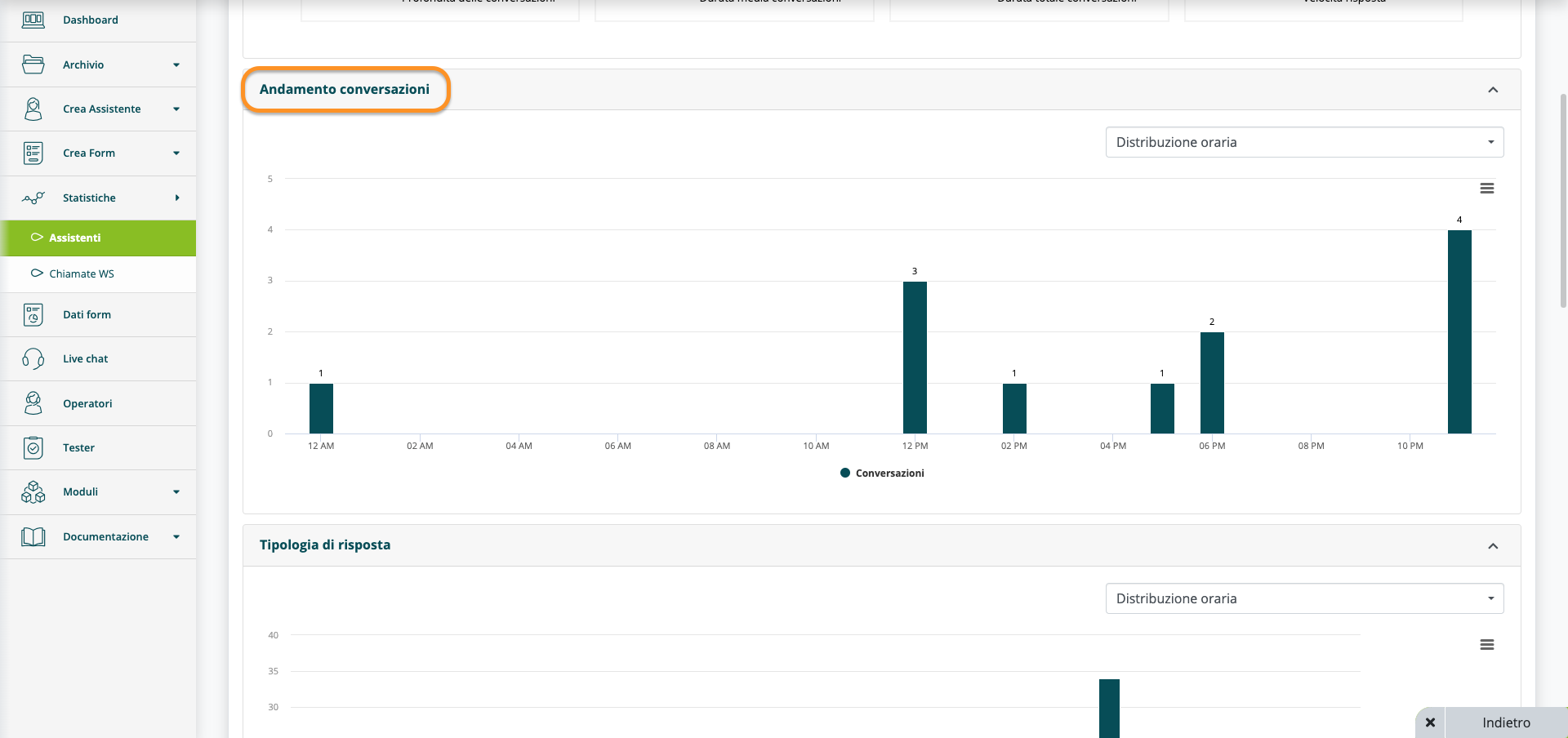Open Distribuzione oraria dropdown in Tipologia di risposta

[1304, 598]
